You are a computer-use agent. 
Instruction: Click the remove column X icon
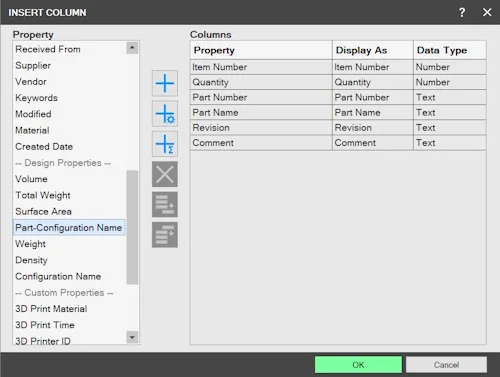tap(165, 174)
